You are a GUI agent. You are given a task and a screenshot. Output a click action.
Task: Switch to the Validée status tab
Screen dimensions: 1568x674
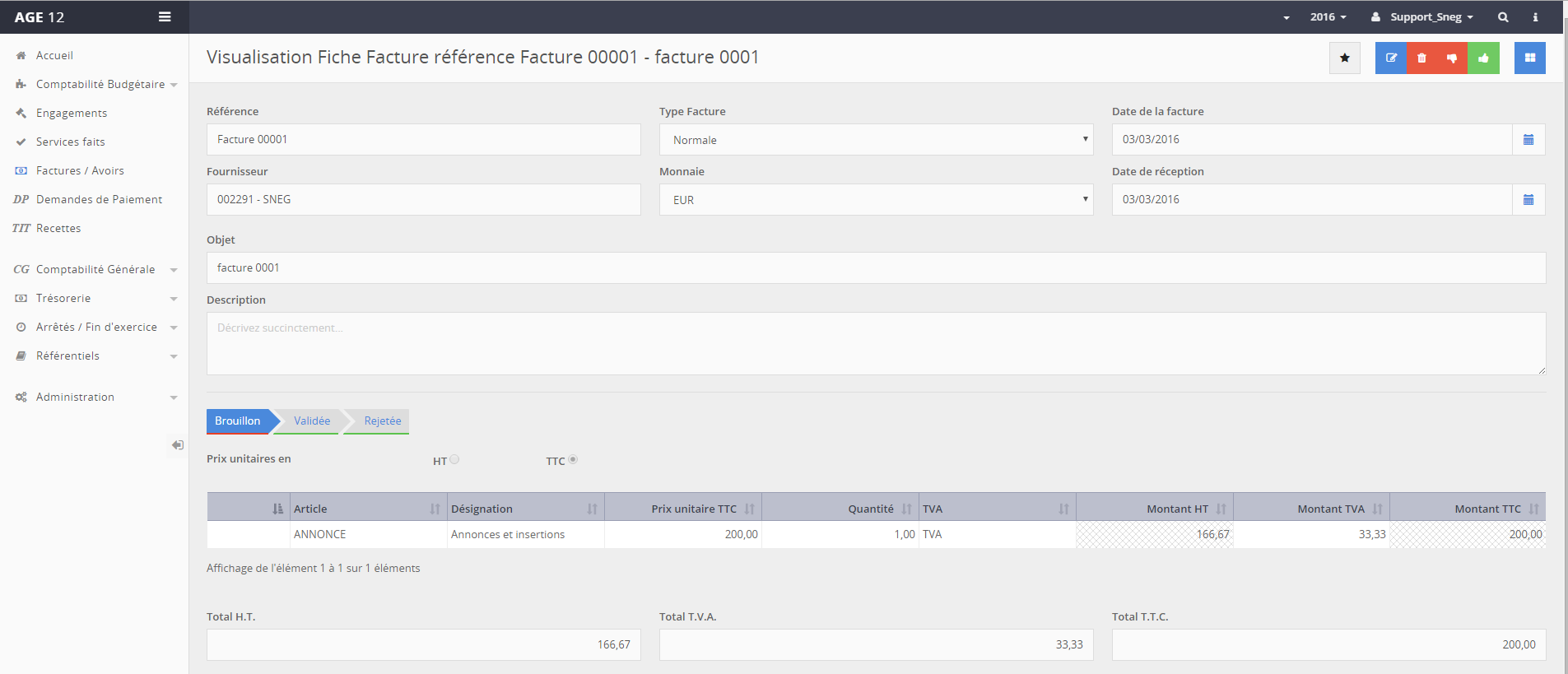312,421
